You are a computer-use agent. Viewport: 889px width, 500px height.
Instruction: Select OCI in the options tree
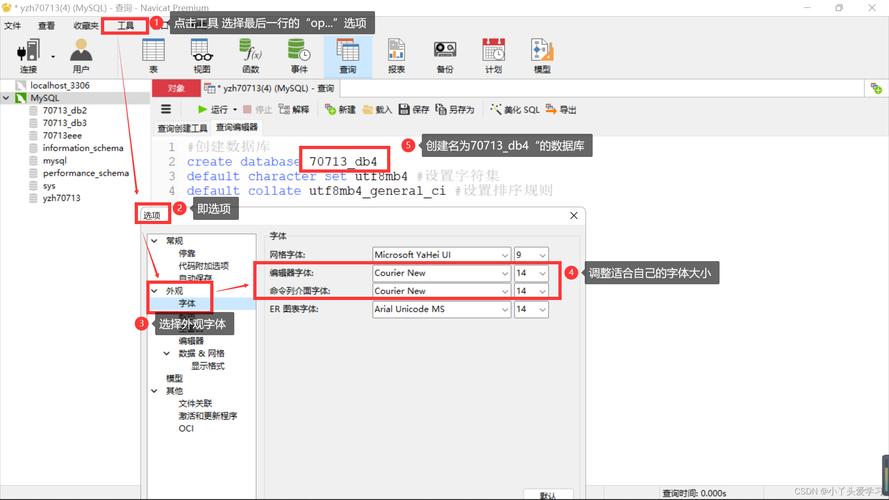(x=186, y=428)
